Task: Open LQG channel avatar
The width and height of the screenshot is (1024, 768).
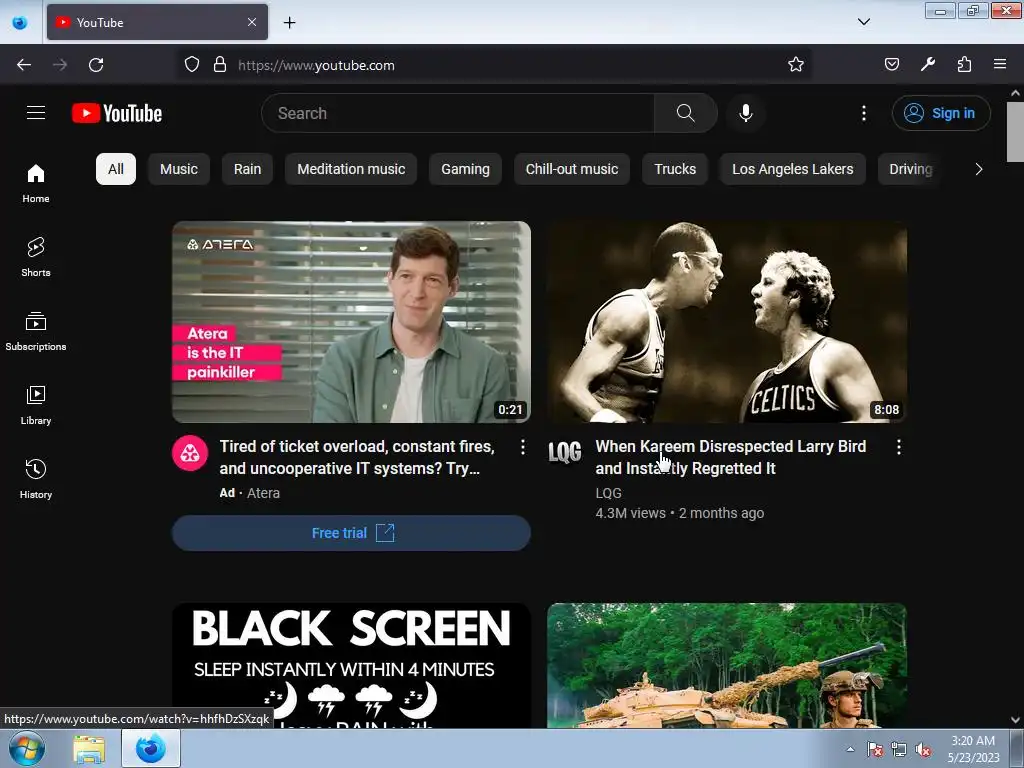Action: (565, 453)
